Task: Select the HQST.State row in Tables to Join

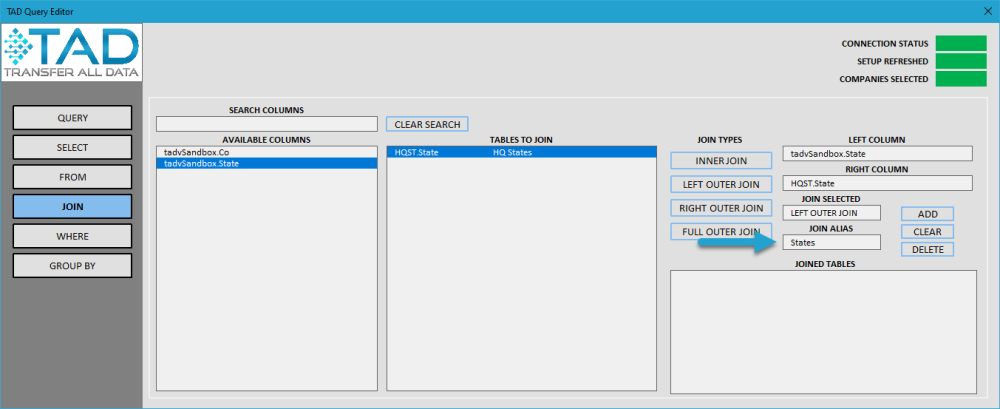Action: coord(521,152)
